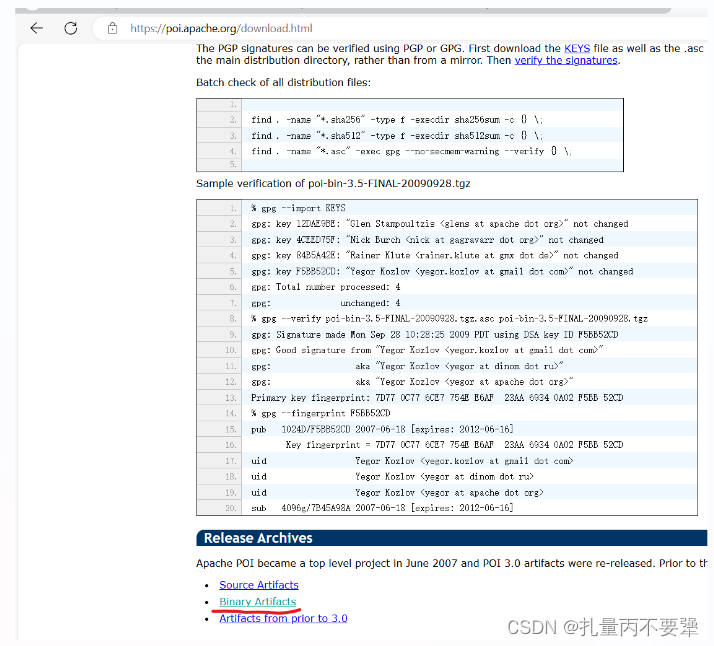Click the Glen Stampoultzis key line
Image resolution: width=714 pixels, height=646 pixels.
(439, 224)
